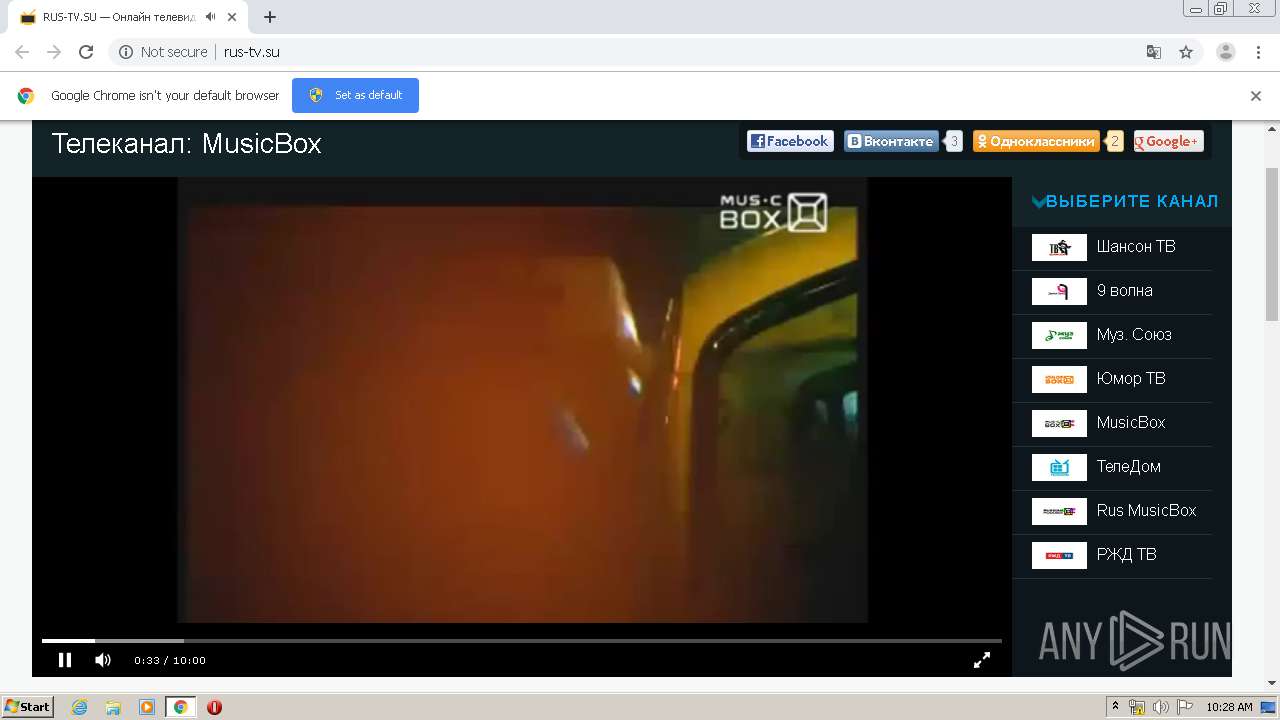This screenshot has width=1280, height=720.
Task: Open a new browser tab
Action: (x=270, y=17)
